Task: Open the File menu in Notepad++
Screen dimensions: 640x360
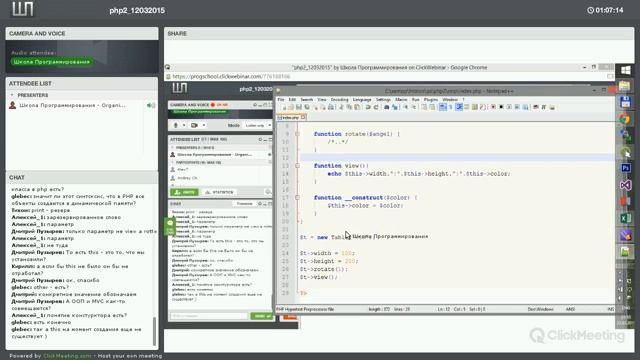Action: point(281,100)
